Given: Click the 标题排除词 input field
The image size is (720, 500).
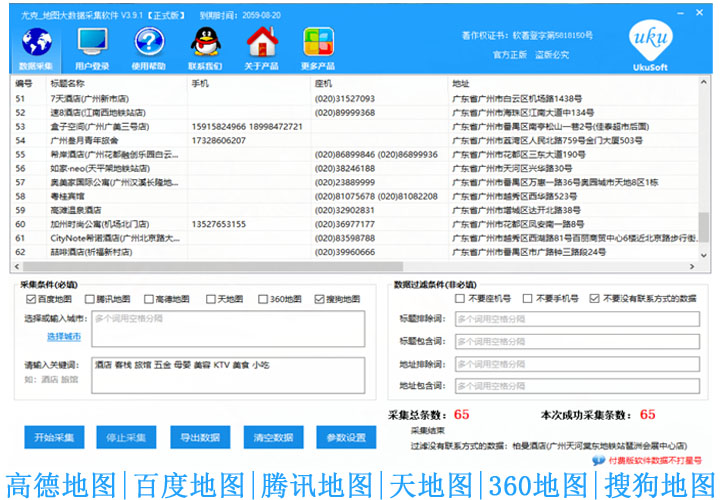Looking at the screenshot, I should (578, 319).
